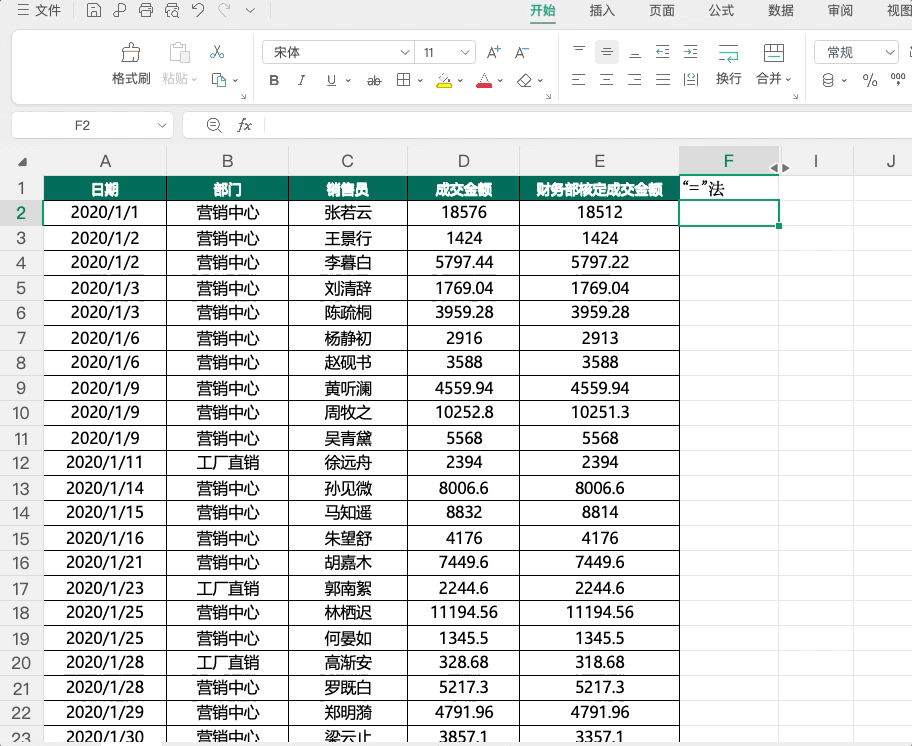Image resolution: width=912 pixels, height=746 pixels.
Task: Click the Select All corner triangle
Action: click(x=22, y=162)
